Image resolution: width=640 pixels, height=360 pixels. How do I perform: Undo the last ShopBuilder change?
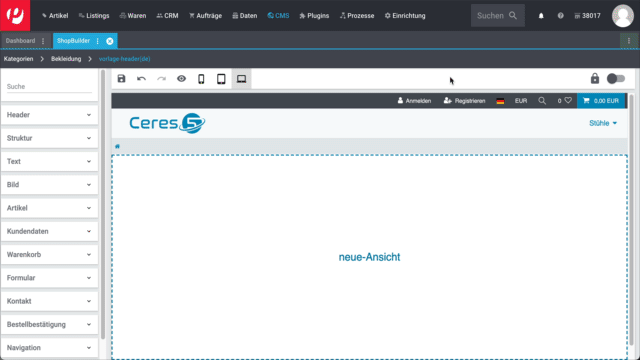coord(141,79)
